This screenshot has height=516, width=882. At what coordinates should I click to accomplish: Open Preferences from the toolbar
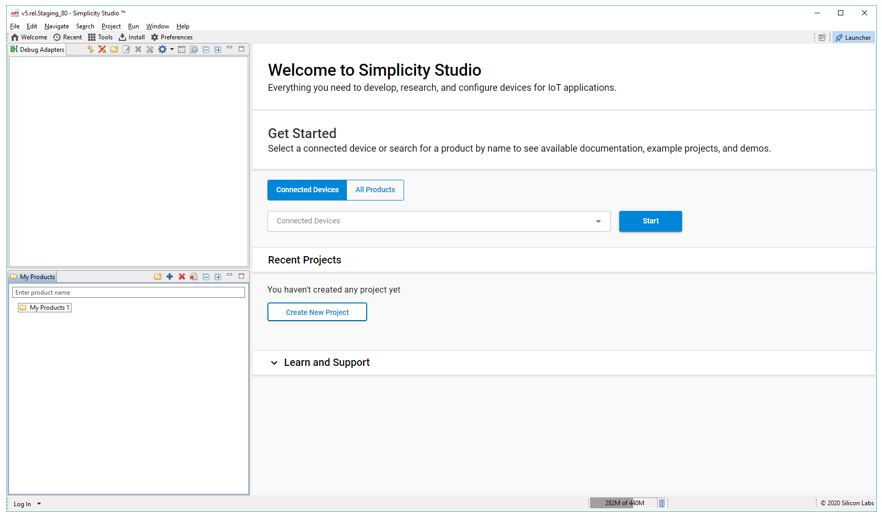(x=172, y=37)
